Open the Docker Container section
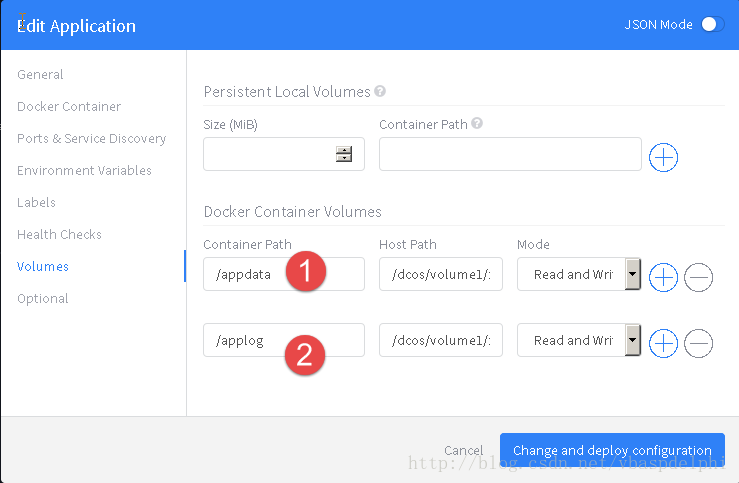 click(x=69, y=106)
